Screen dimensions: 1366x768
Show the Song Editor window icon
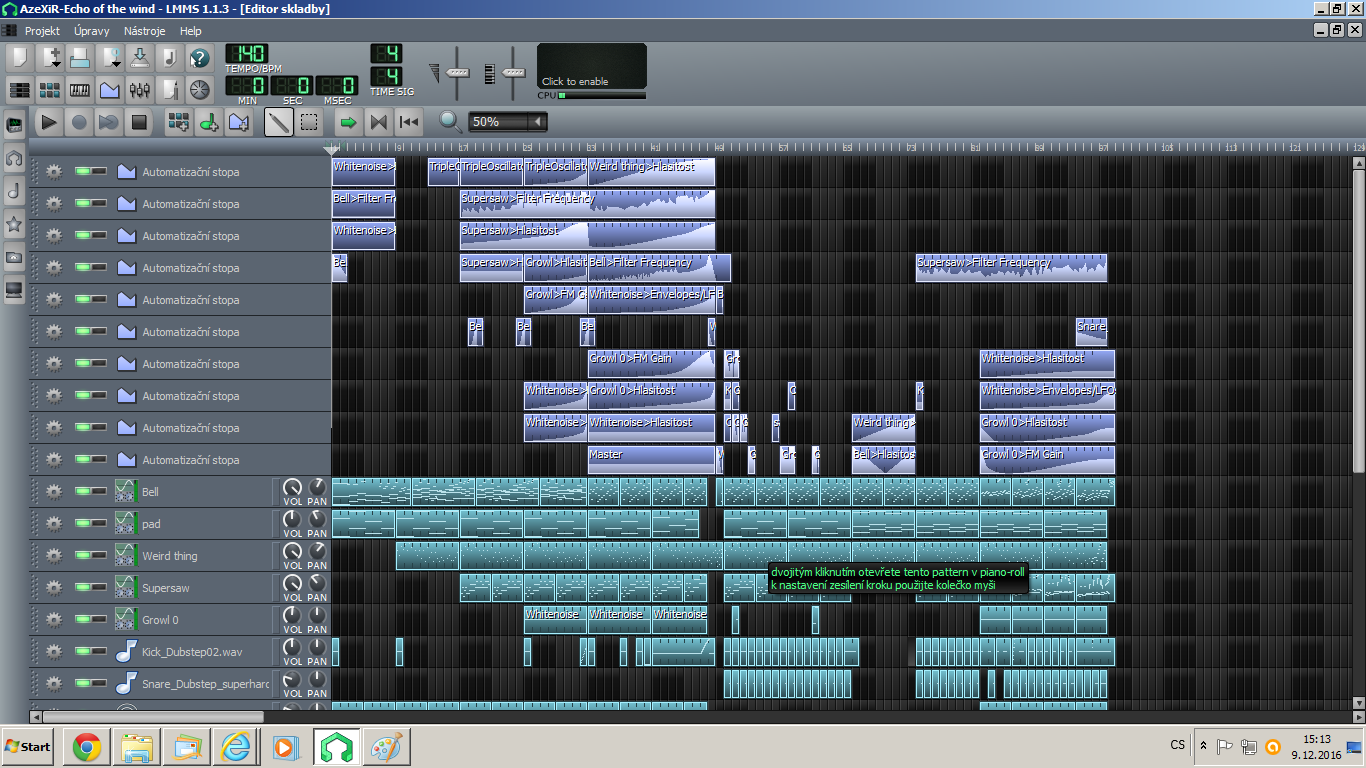pyautogui.click(x=18, y=89)
